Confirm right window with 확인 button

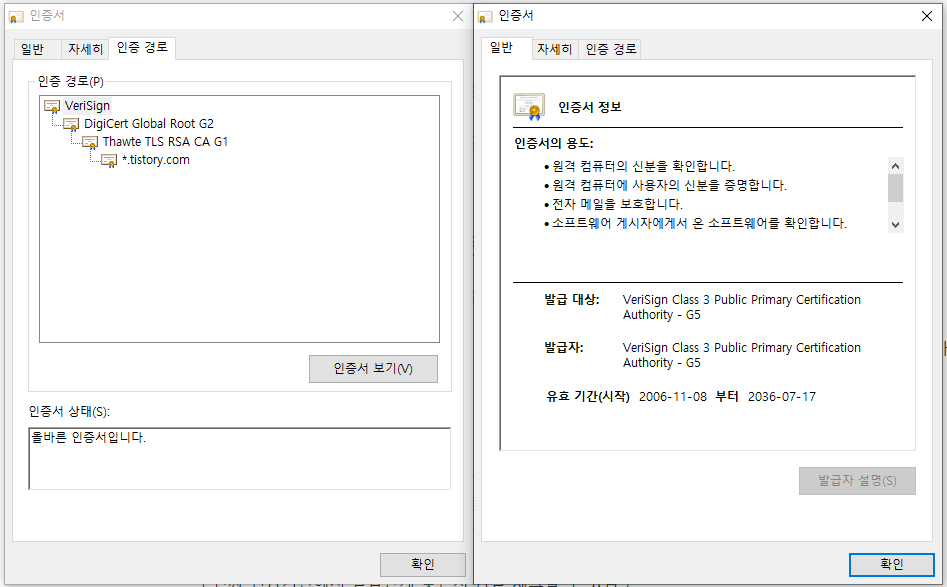(x=891, y=564)
